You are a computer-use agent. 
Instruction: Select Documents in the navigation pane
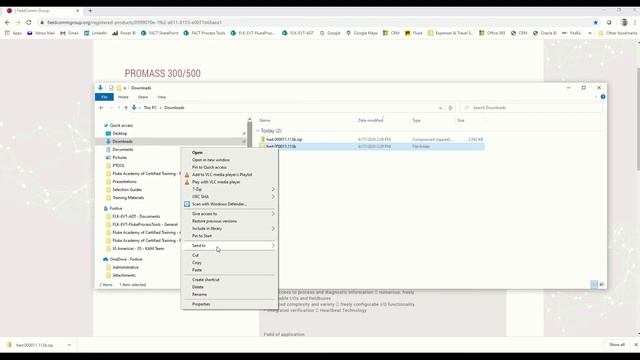122,150
